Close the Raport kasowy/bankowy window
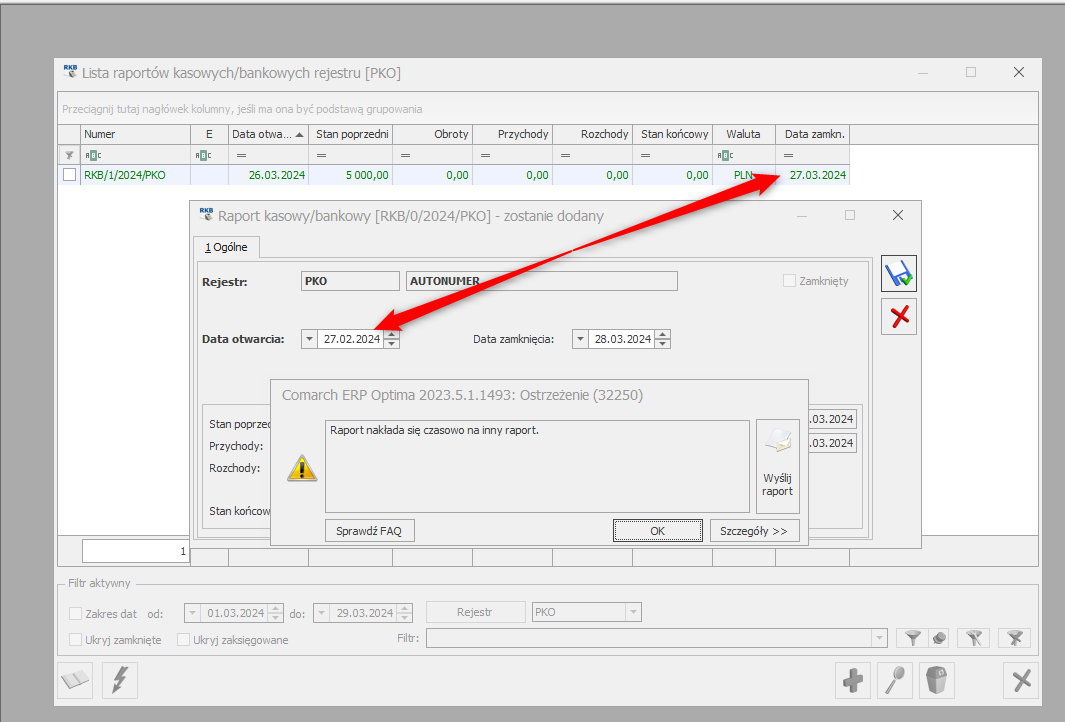This screenshot has height=722, width=1065. pos(898,215)
